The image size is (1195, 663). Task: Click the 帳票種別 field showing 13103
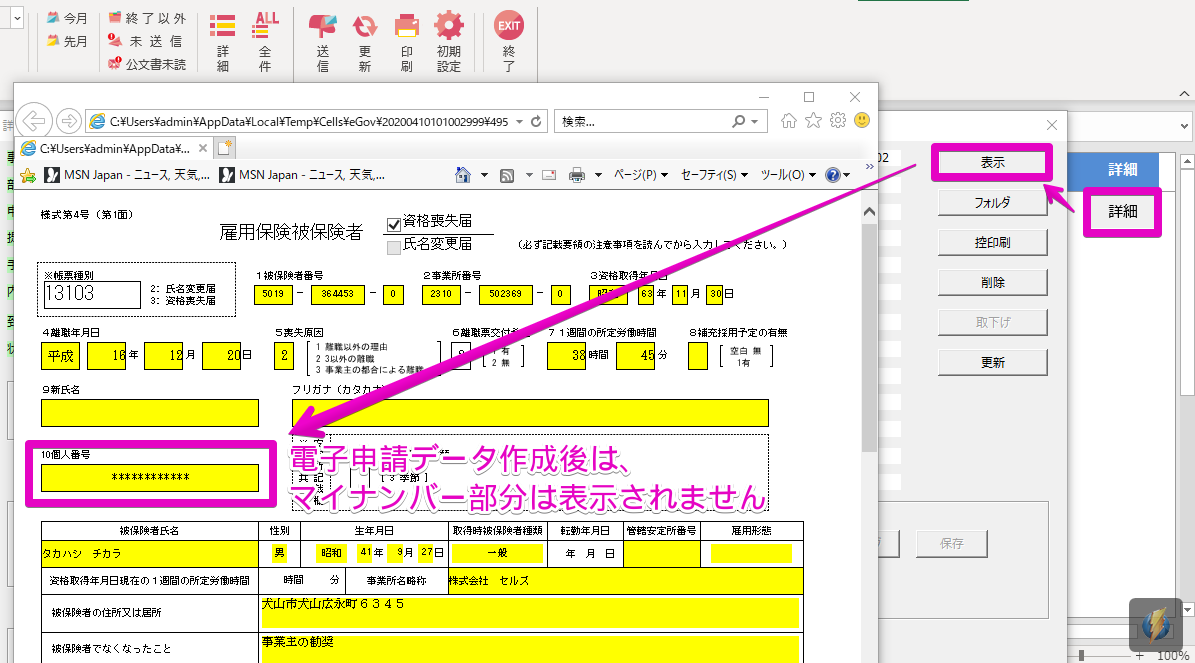click(92, 294)
